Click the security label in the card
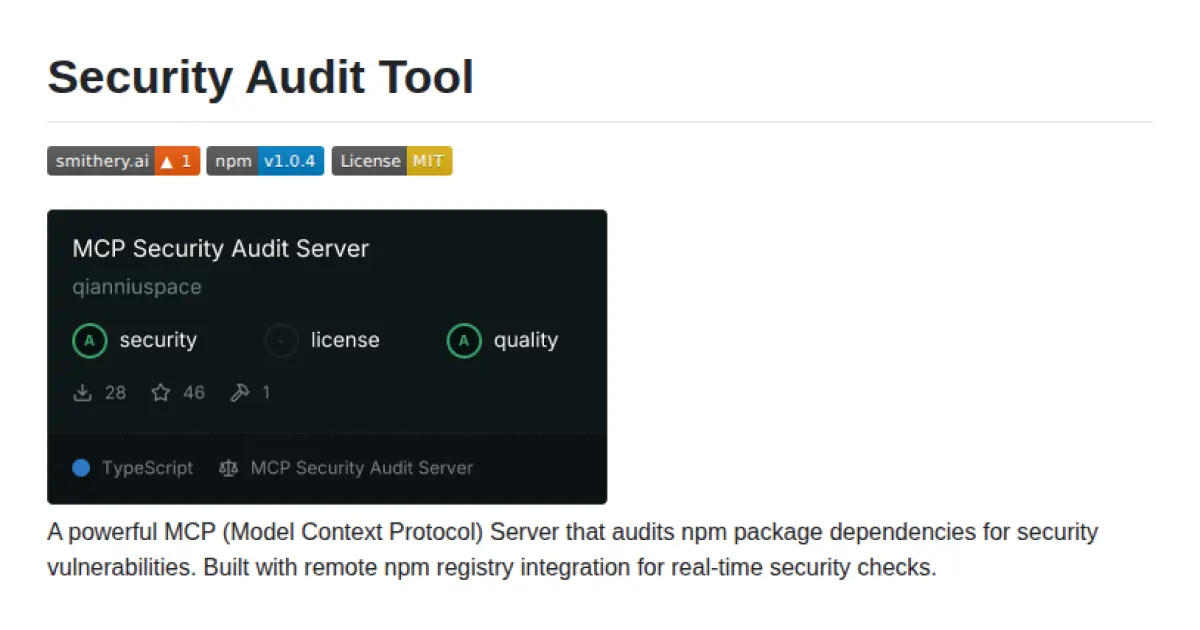 tap(158, 340)
